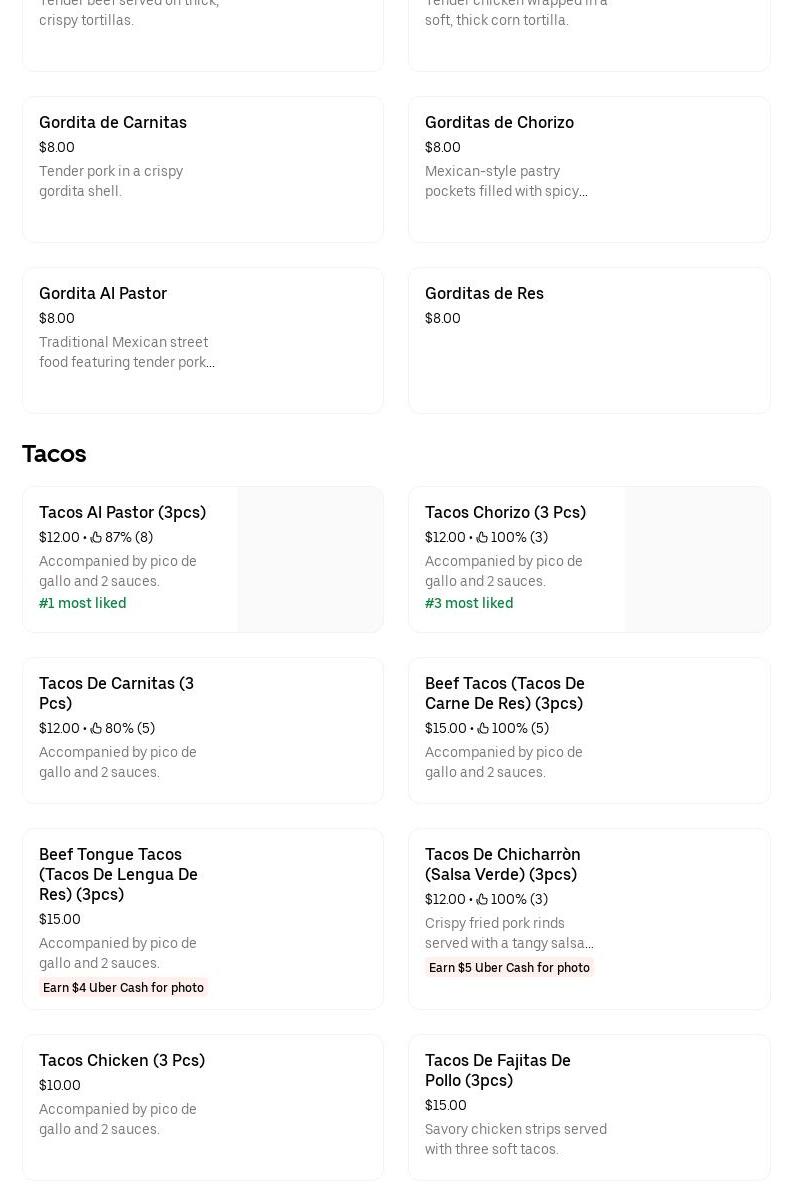Click the Tacos section heading
The height and width of the screenshot is (1186, 804).
click(54, 453)
